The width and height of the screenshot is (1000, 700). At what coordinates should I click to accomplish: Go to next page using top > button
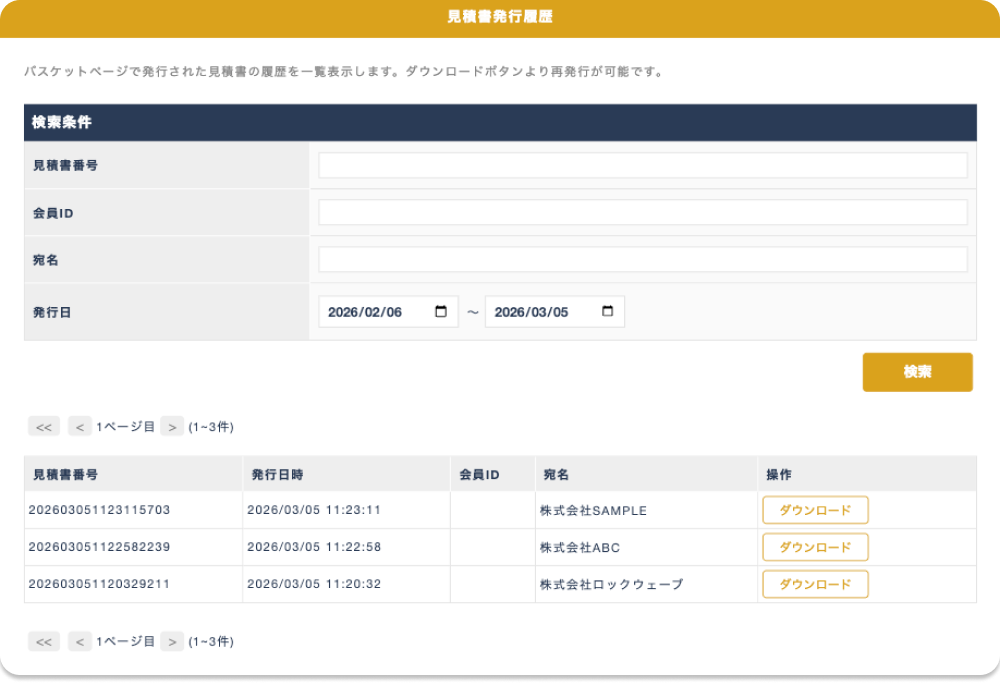tap(172, 427)
